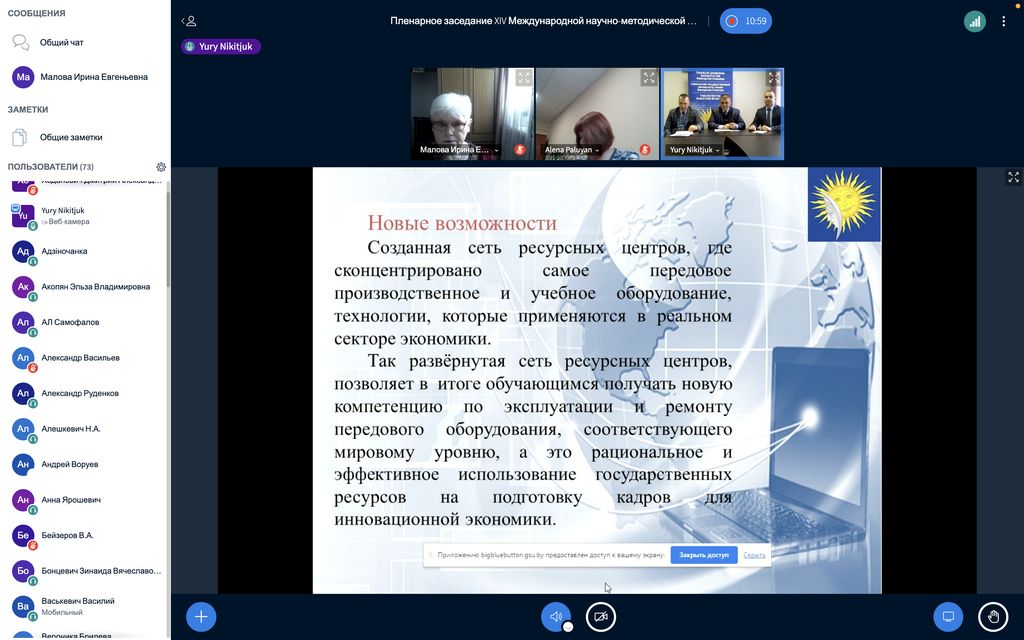Open Общие заметки shared notes
This screenshot has height=640, width=1024.
70,137
